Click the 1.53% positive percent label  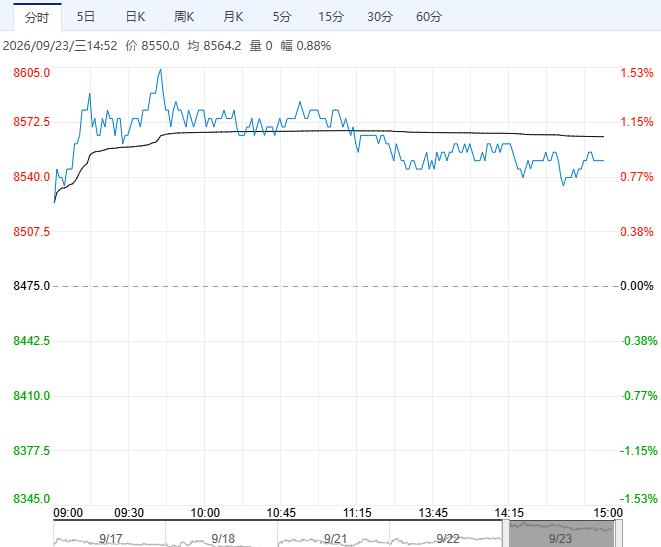637,72
